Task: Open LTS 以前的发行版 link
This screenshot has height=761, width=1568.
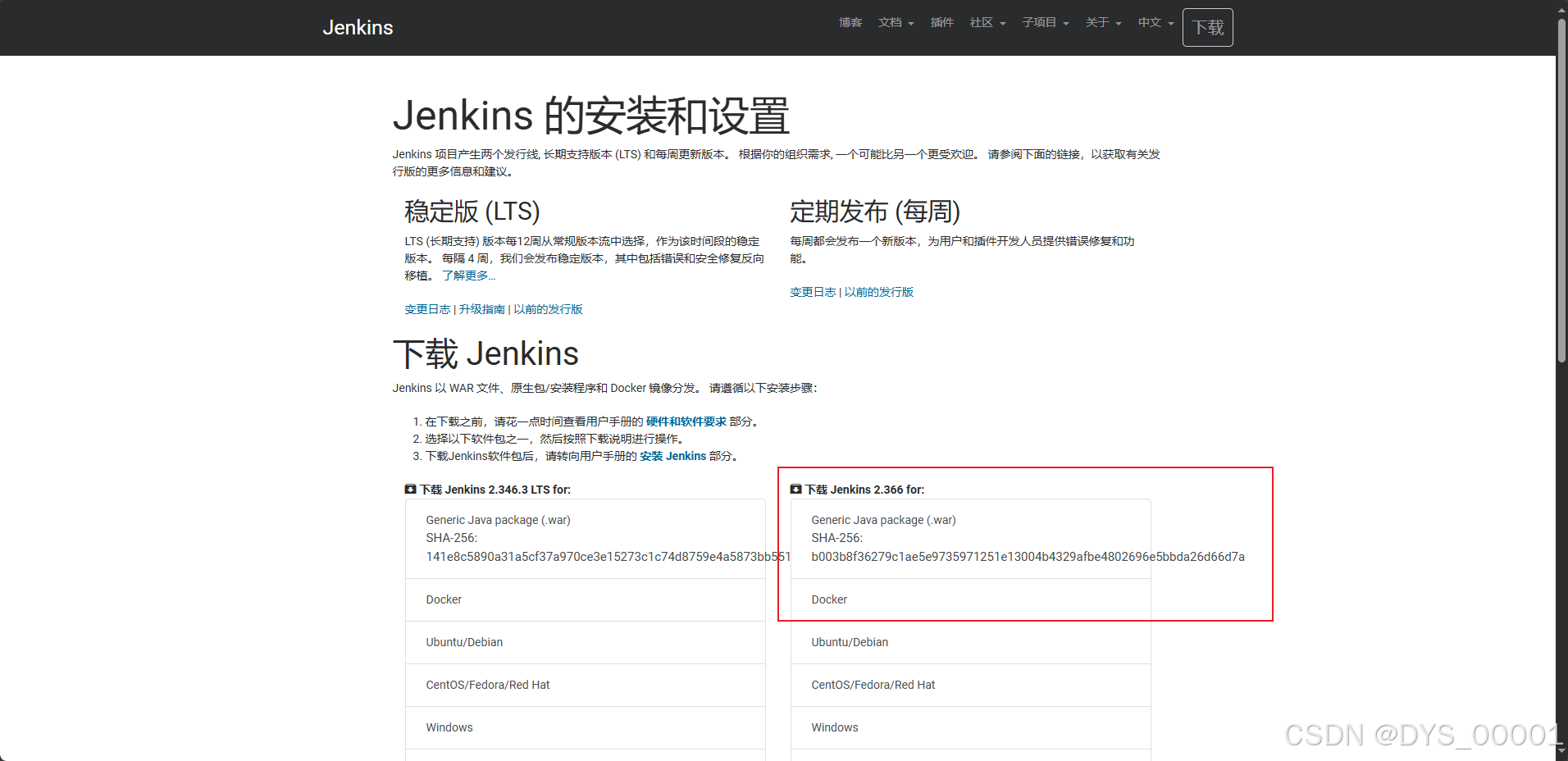Action: 548,309
